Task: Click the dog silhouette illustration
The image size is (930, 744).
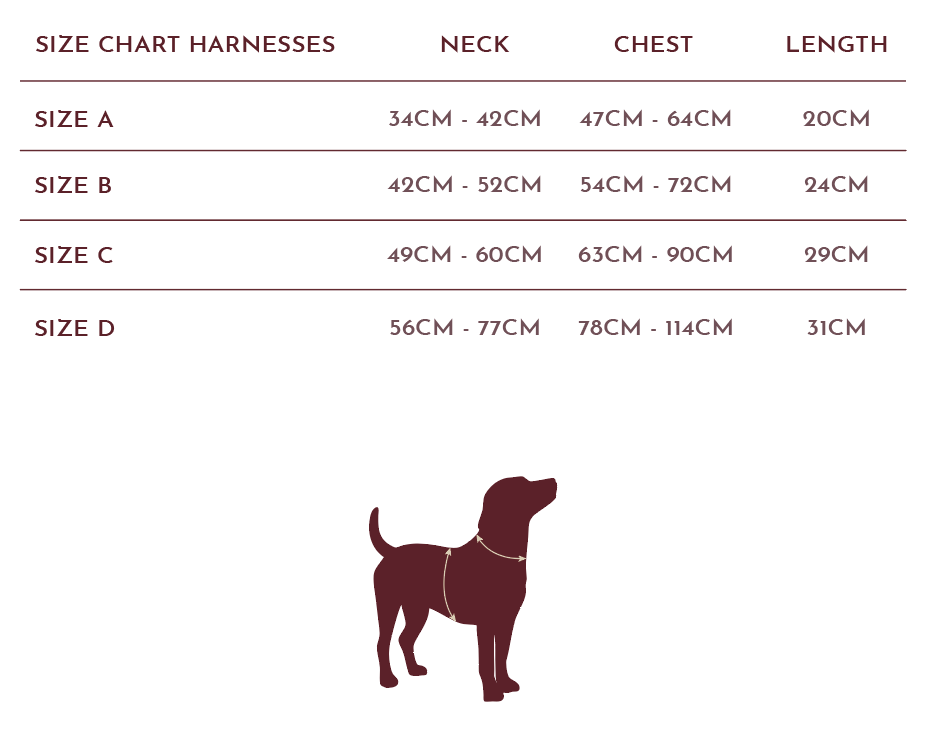Action: click(x=463, y=589)
